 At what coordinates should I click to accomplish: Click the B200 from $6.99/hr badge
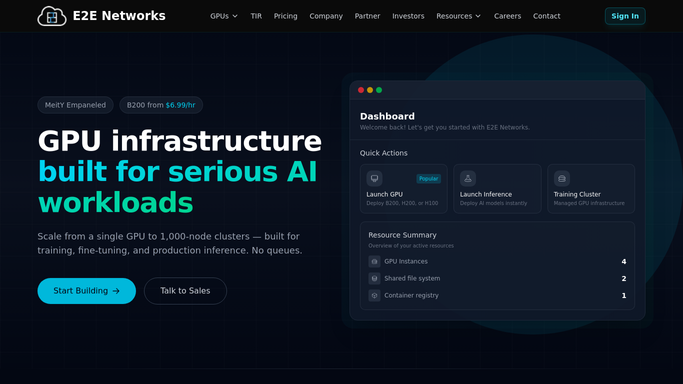coord(161,105)
